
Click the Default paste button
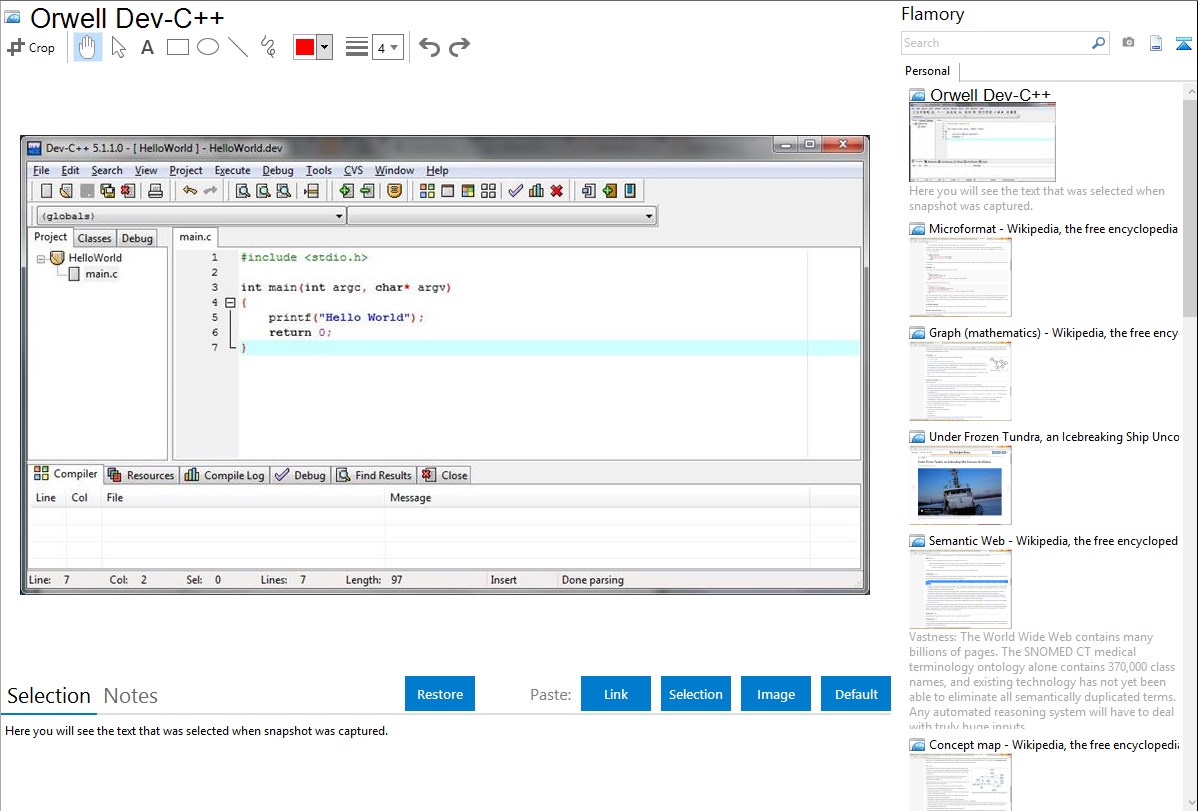click(856, 694)
